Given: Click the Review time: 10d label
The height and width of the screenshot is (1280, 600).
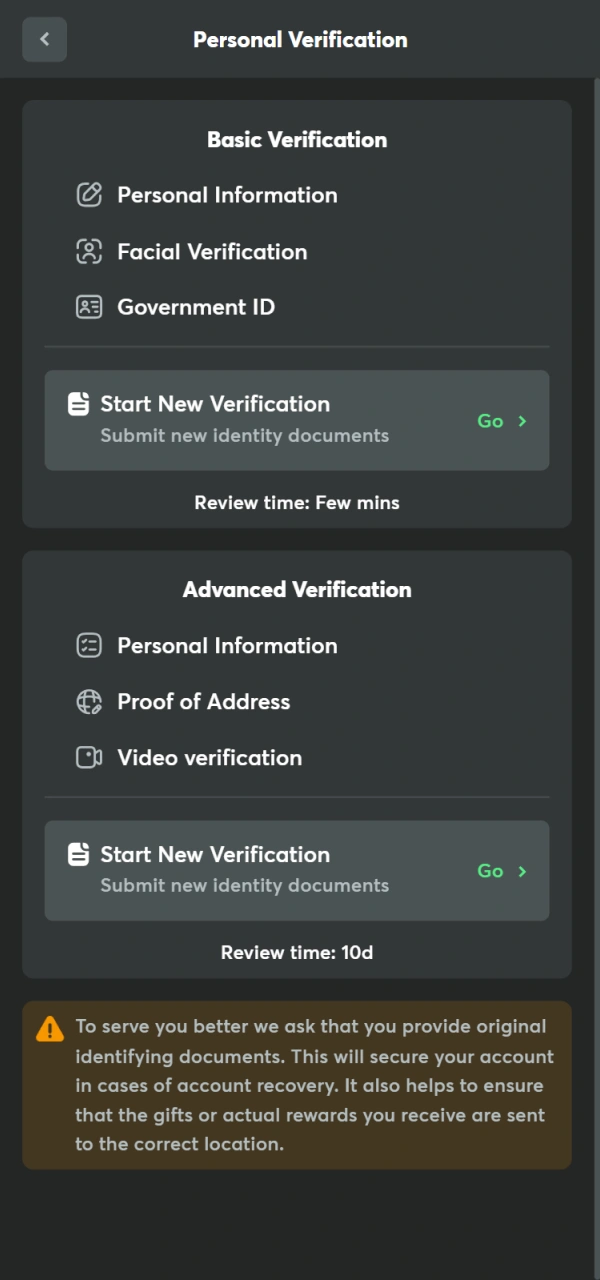Looking at the screenshot, I should pyautogui.click(x=297, y=952).
